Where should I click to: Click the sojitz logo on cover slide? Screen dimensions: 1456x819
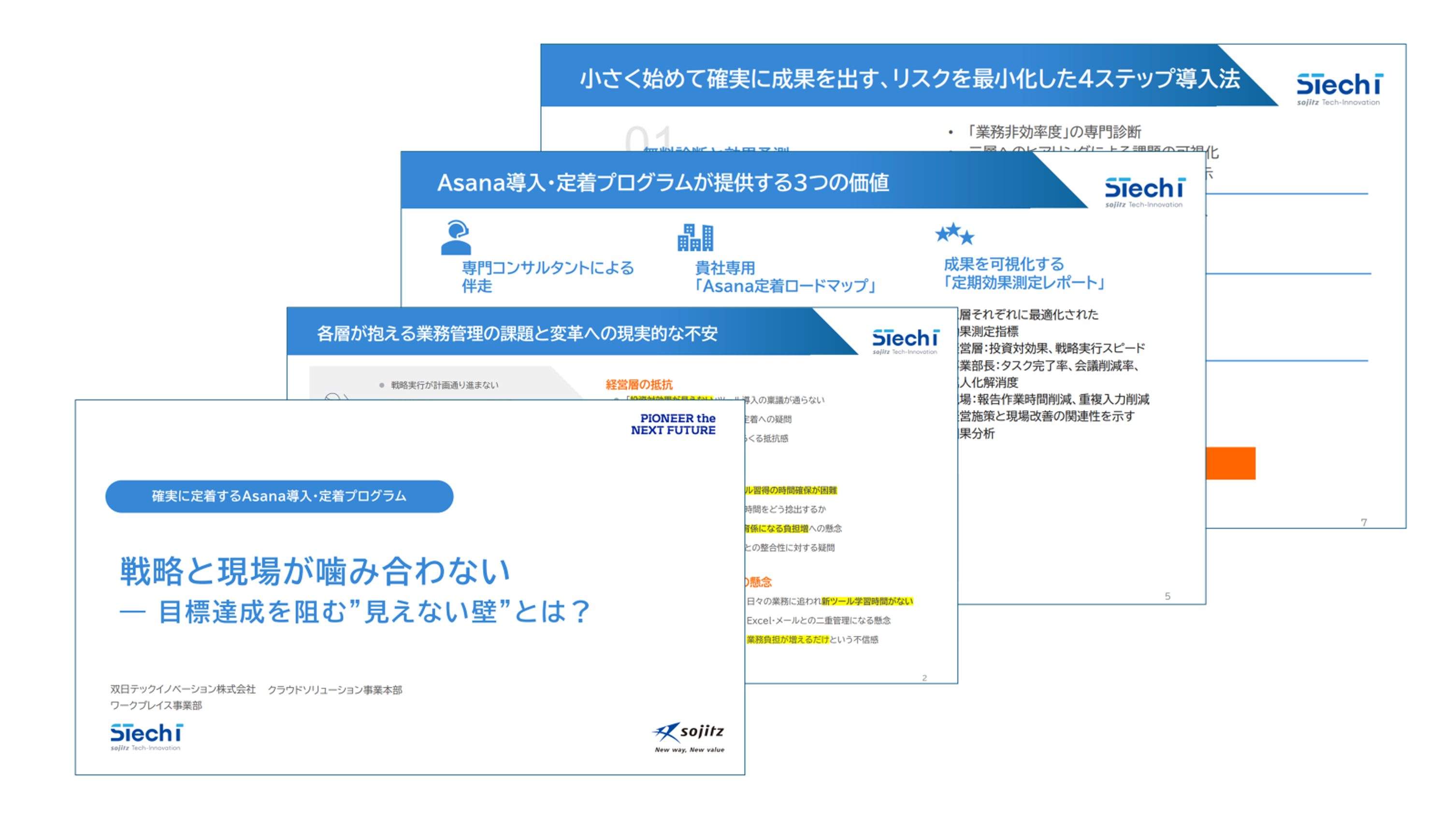click(x=689, y=736)
